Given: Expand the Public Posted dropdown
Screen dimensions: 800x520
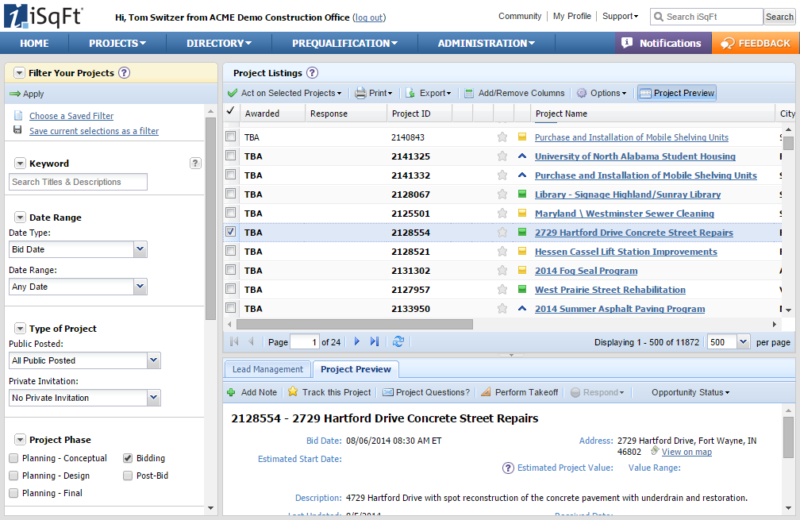Looking at the screenshot, I should (154, 360).
